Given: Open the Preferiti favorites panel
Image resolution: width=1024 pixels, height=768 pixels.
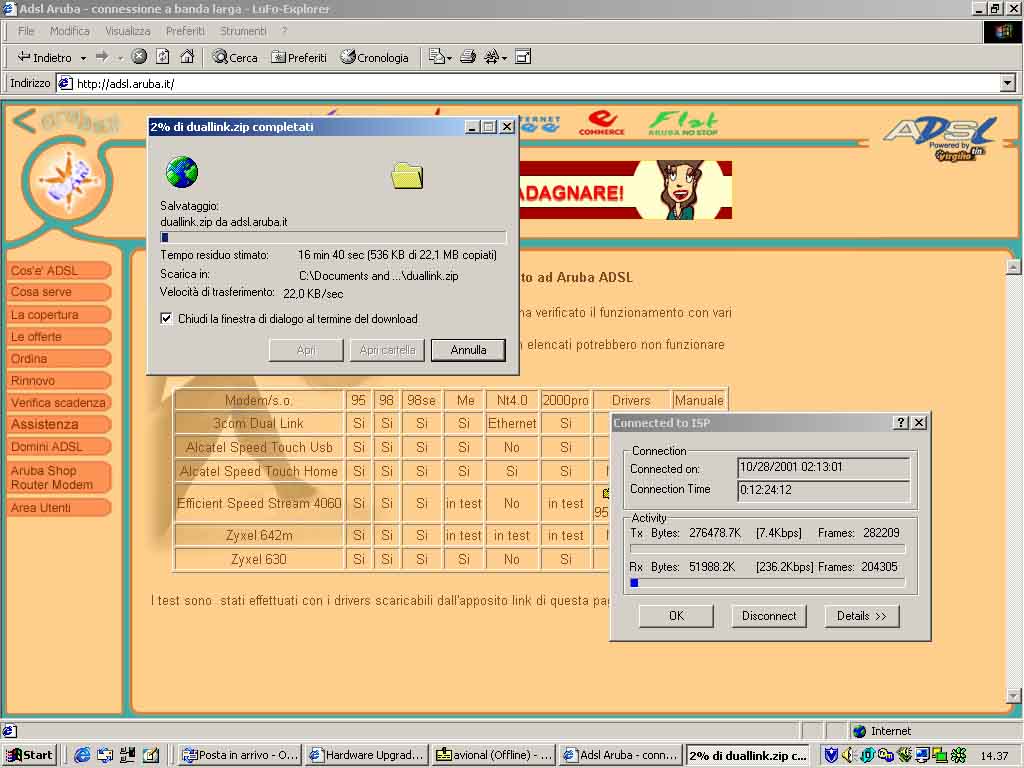Looking at the screenshot, I should click(x=299, y=57).
